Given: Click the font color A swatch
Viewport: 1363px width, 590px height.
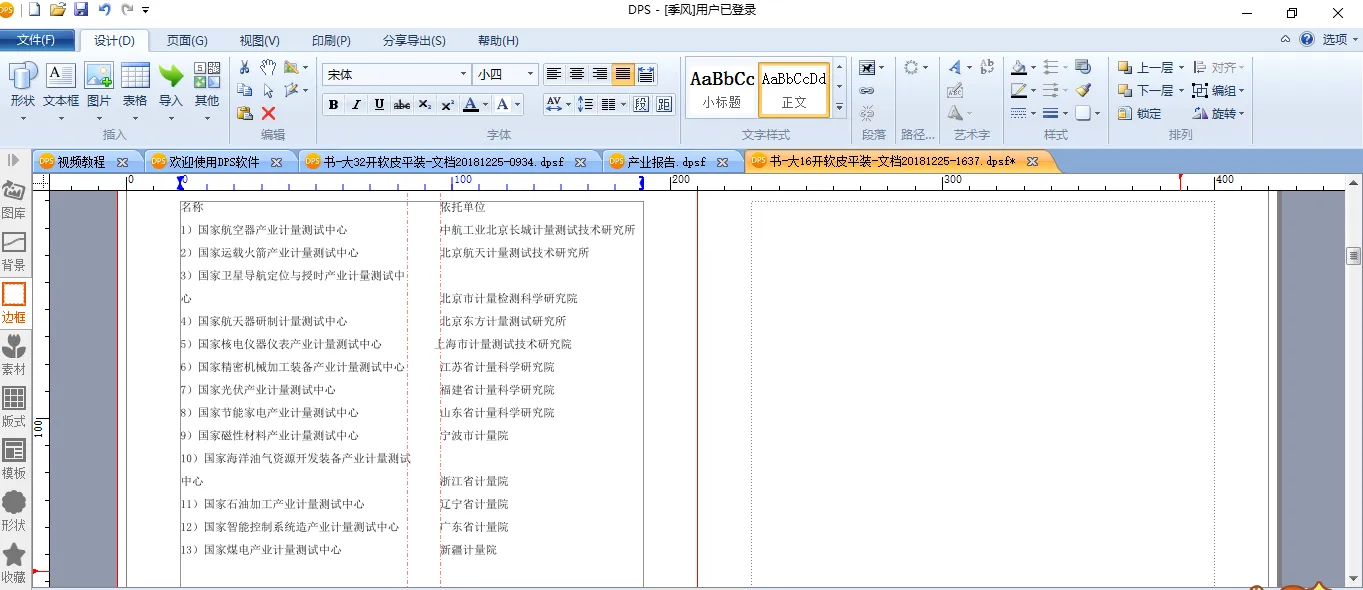Looking at the screenshot, I should 470,105.
